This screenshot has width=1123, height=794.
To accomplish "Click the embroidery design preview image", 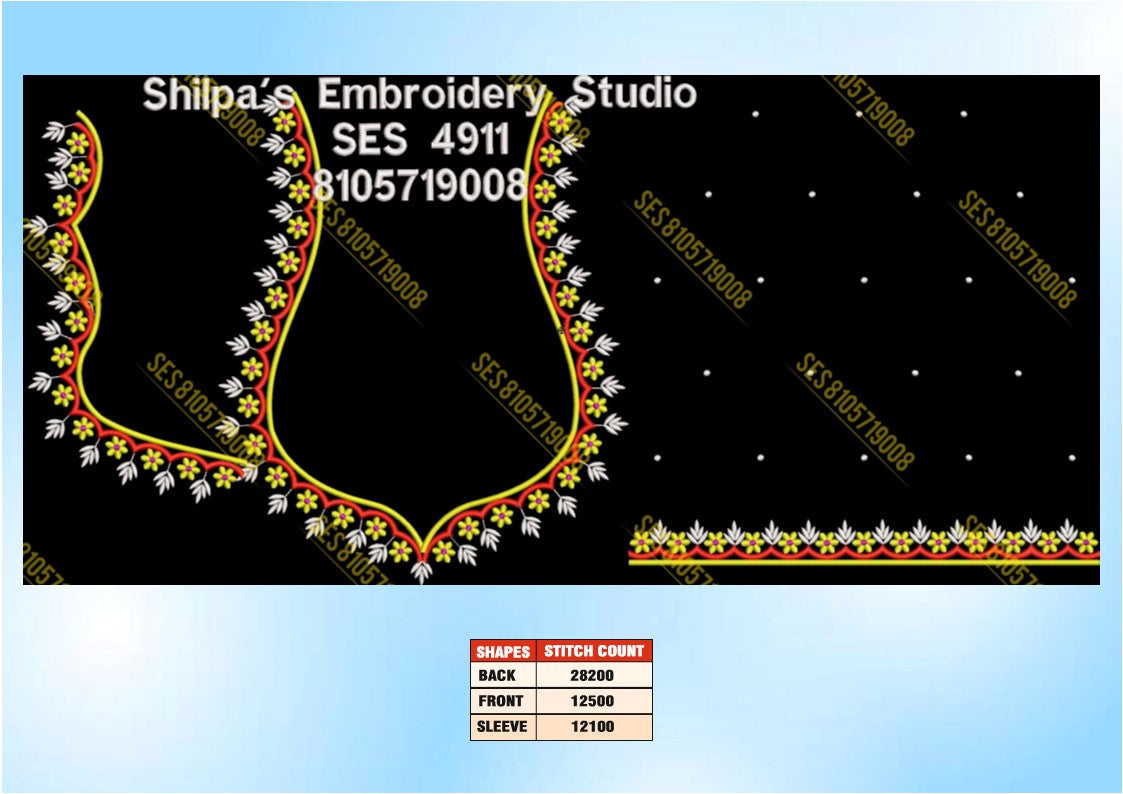I will (x=562, y=330).
